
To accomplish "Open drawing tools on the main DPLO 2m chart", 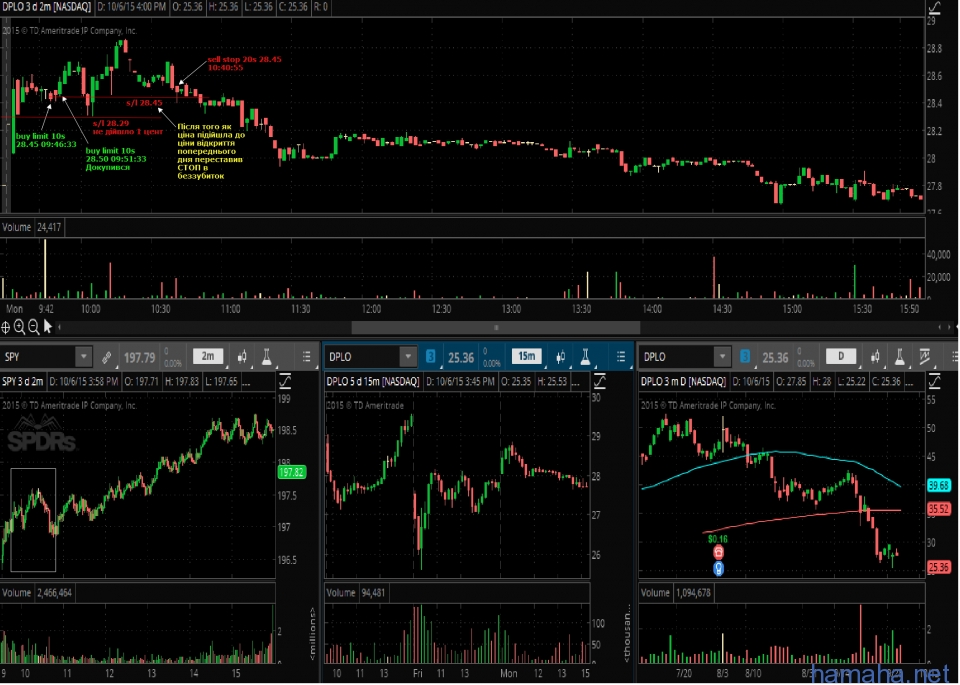I will click(x=935, y=7).
